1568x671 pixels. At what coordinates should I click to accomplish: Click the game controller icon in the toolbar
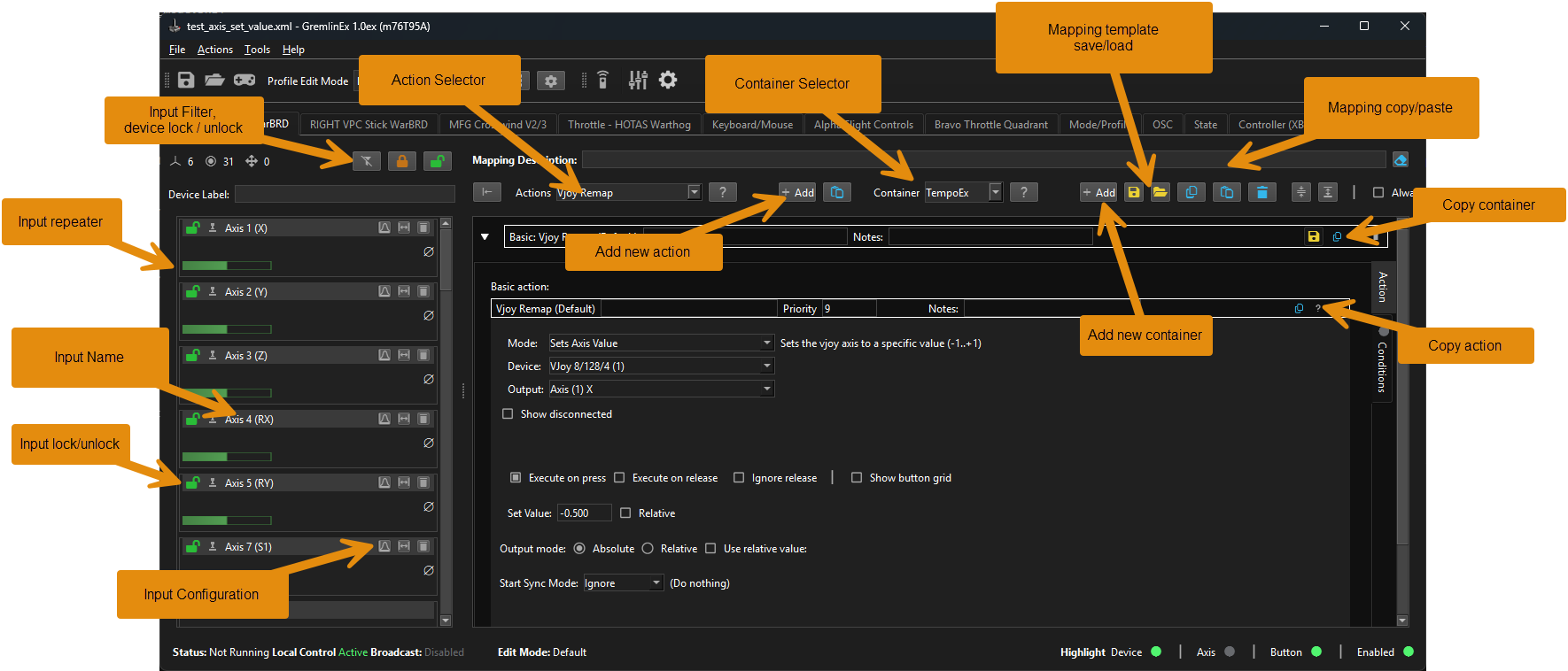(x=245, y=81)
